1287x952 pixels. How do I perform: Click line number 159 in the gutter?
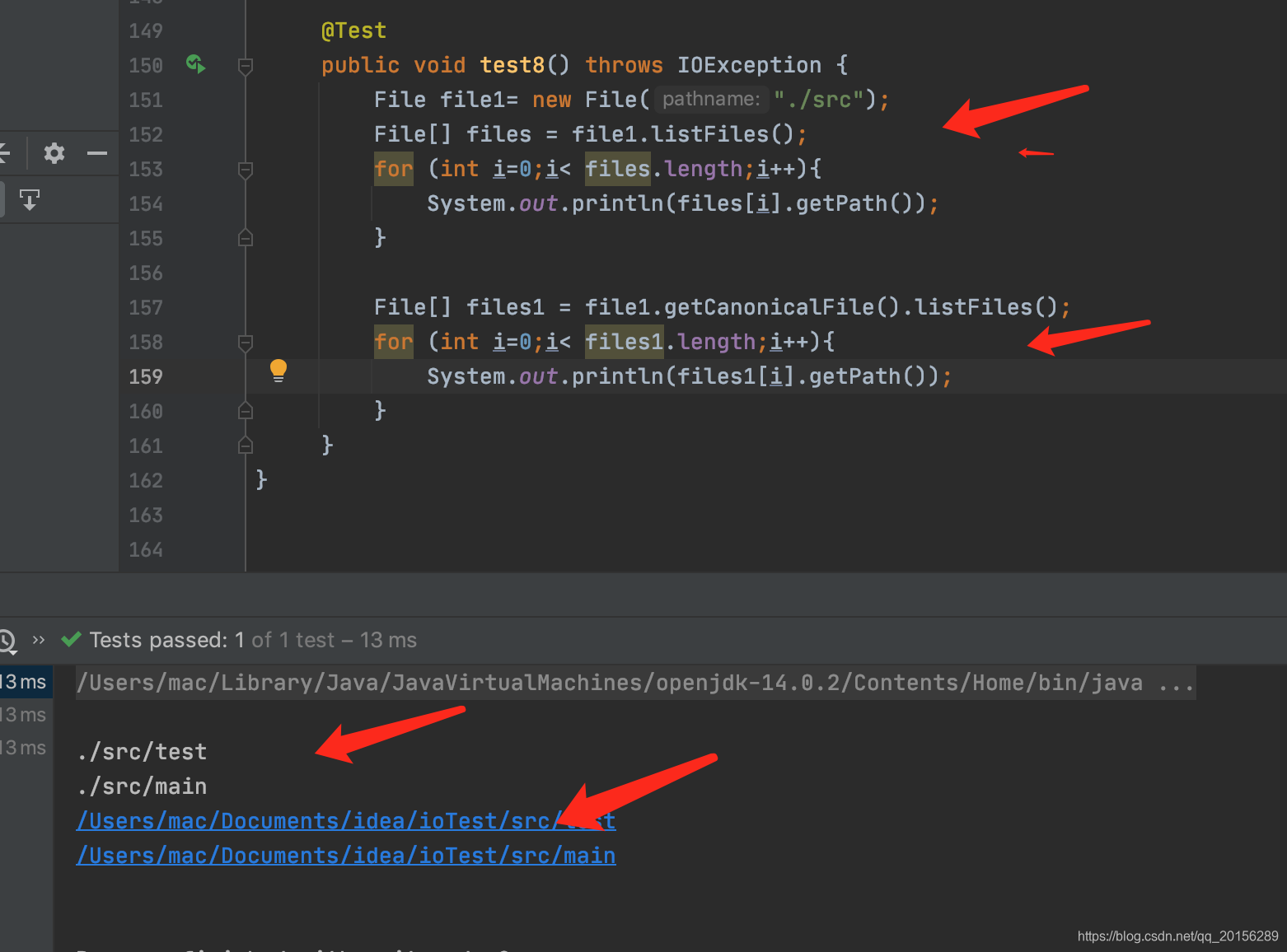(146, 376)
